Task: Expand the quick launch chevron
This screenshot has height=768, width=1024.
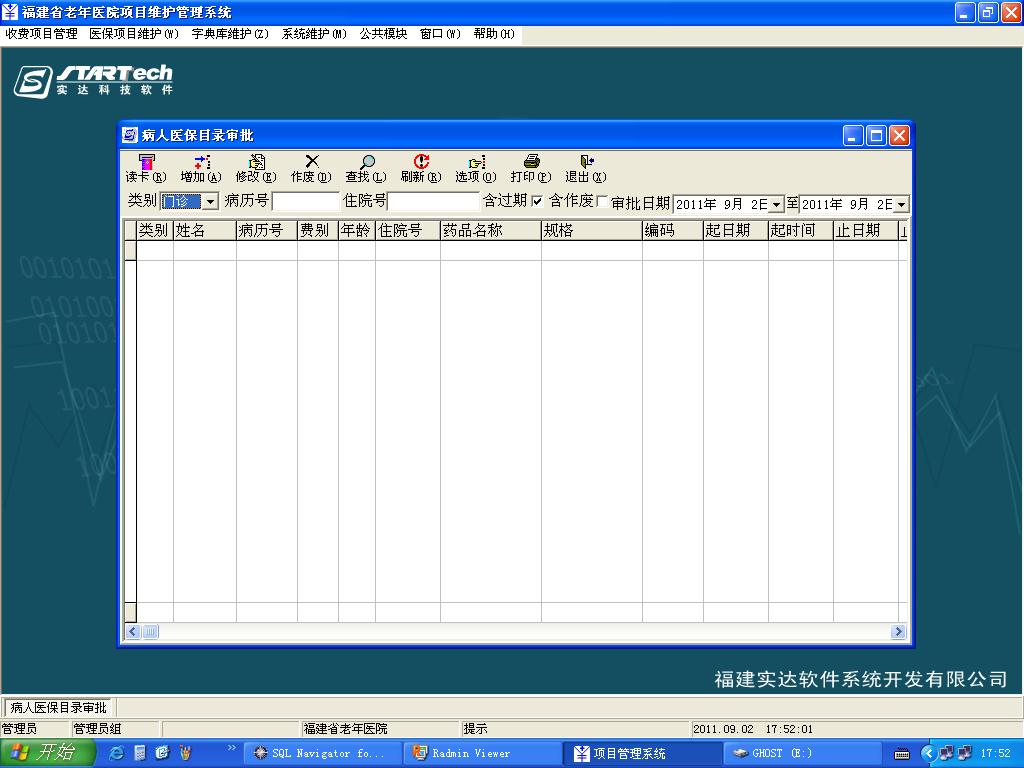Action: coord(231,748)
